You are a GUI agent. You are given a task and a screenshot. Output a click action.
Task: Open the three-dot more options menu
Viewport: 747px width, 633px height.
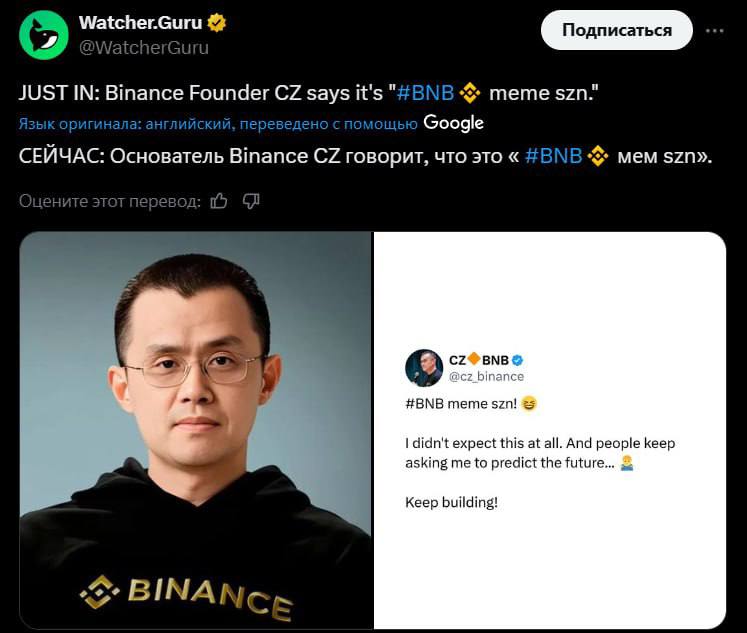[x=715, y=31]
